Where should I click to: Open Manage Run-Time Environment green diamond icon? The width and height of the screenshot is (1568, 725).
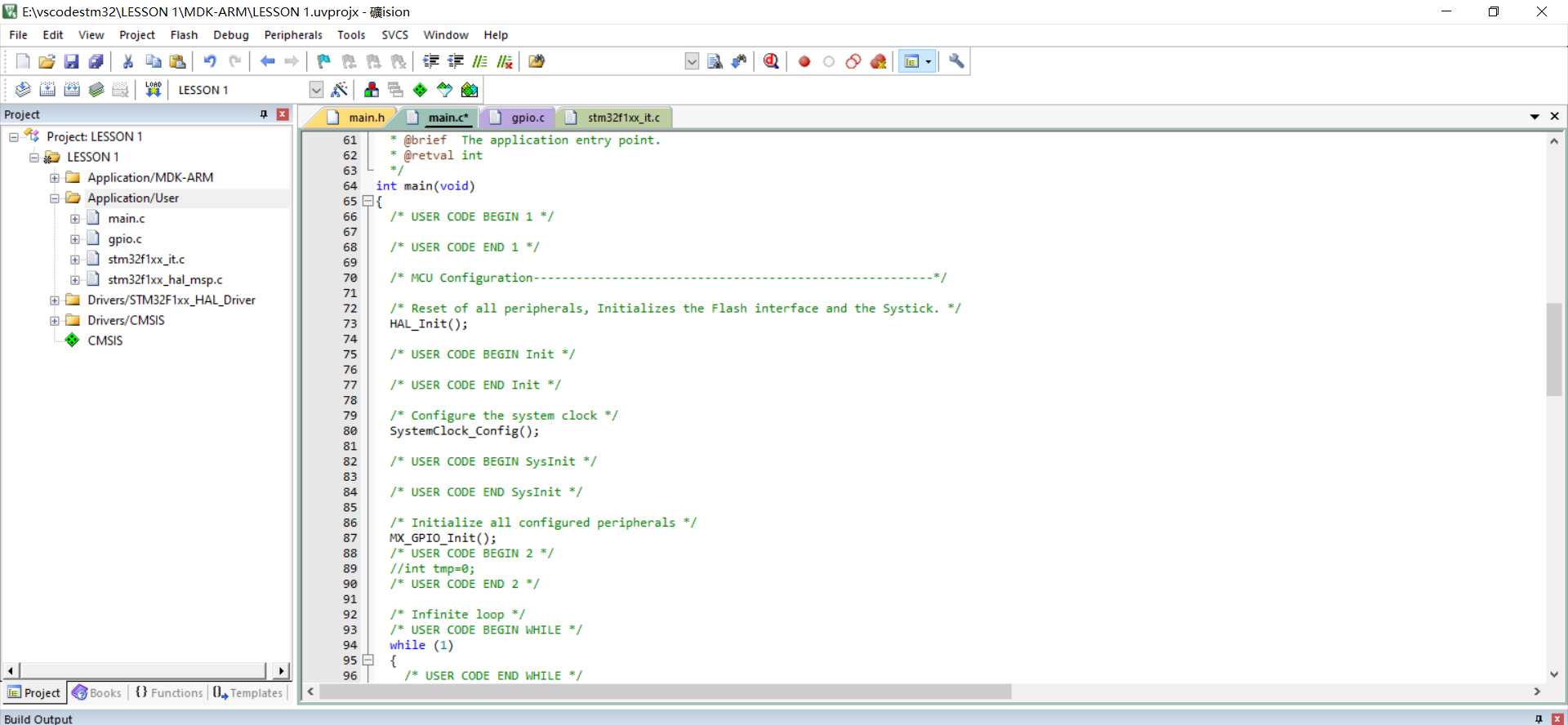click(x=420, y=90)
